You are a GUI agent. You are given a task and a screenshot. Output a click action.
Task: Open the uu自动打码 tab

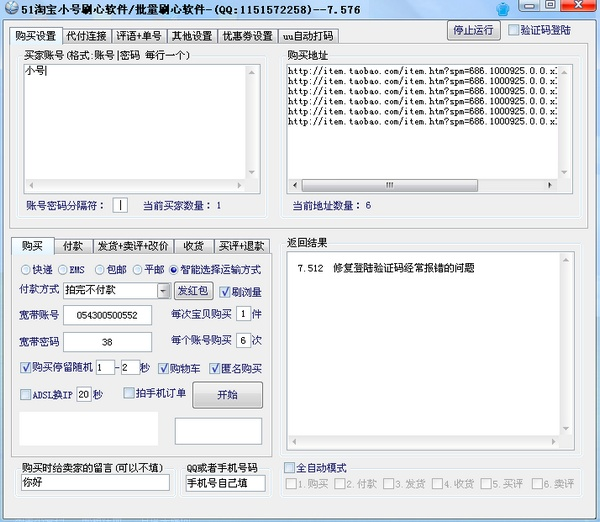point(308,36)
